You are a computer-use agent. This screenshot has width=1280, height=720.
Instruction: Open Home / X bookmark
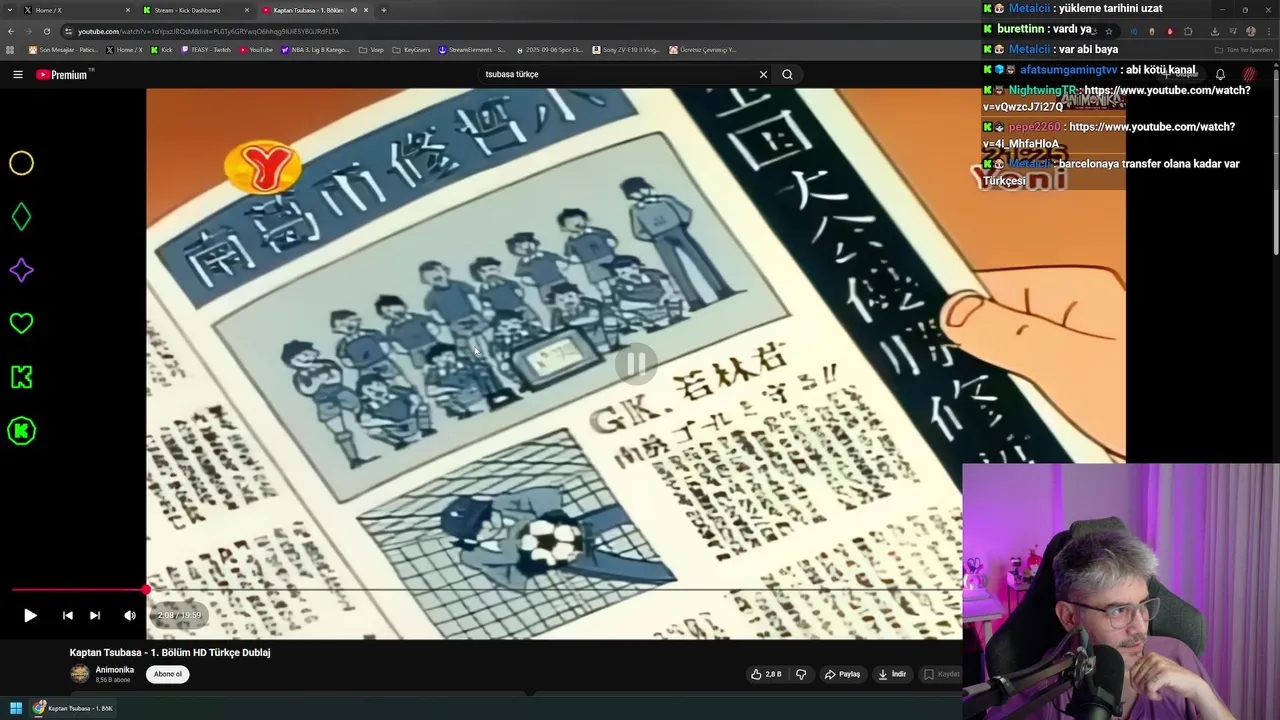click(x=125, y=49)
